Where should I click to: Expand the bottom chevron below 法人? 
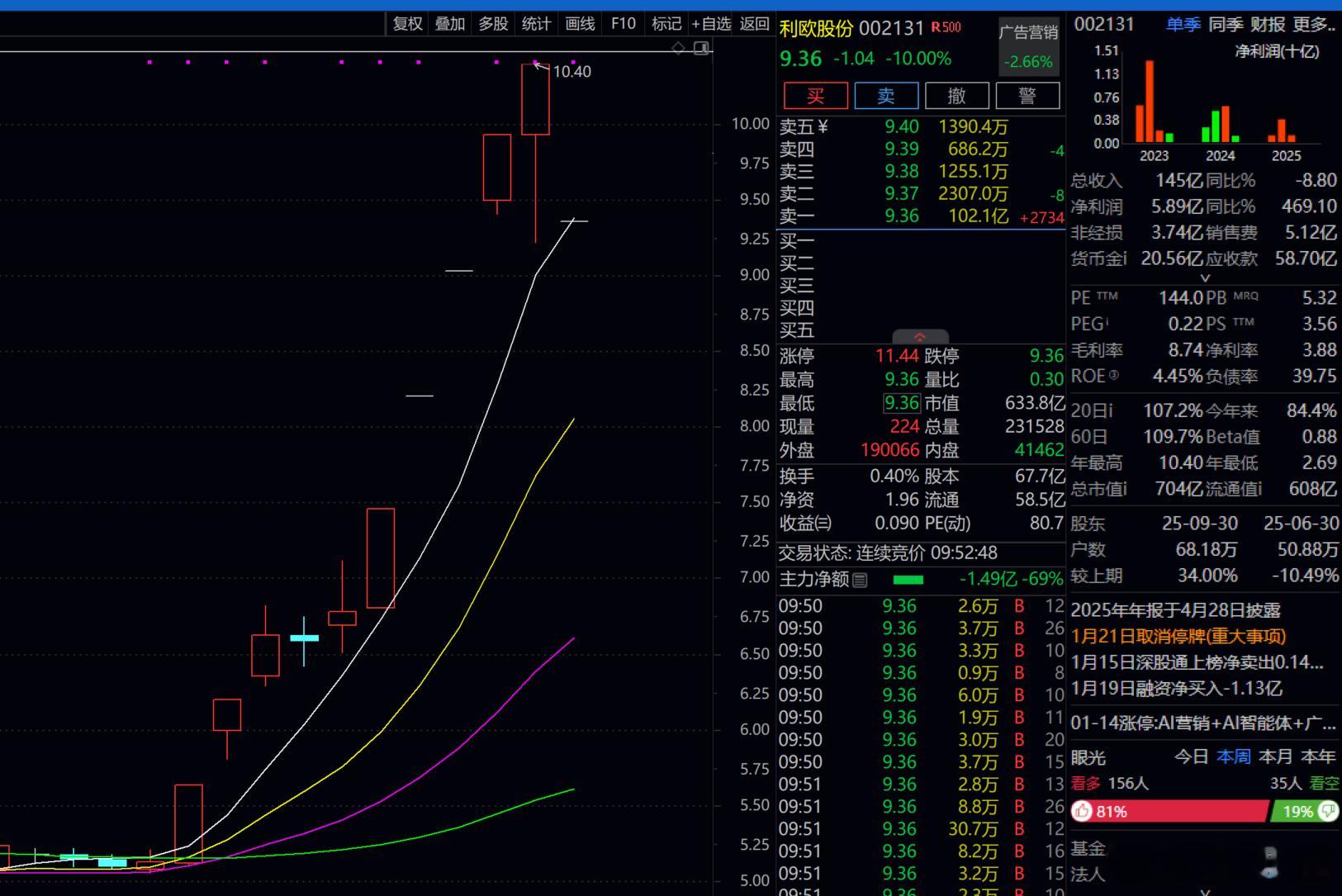pos(1204,892)
